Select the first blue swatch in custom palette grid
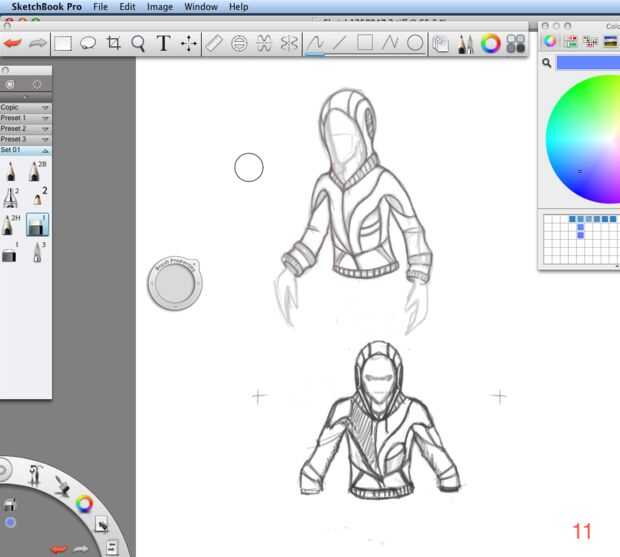 [x=572, y=219]
